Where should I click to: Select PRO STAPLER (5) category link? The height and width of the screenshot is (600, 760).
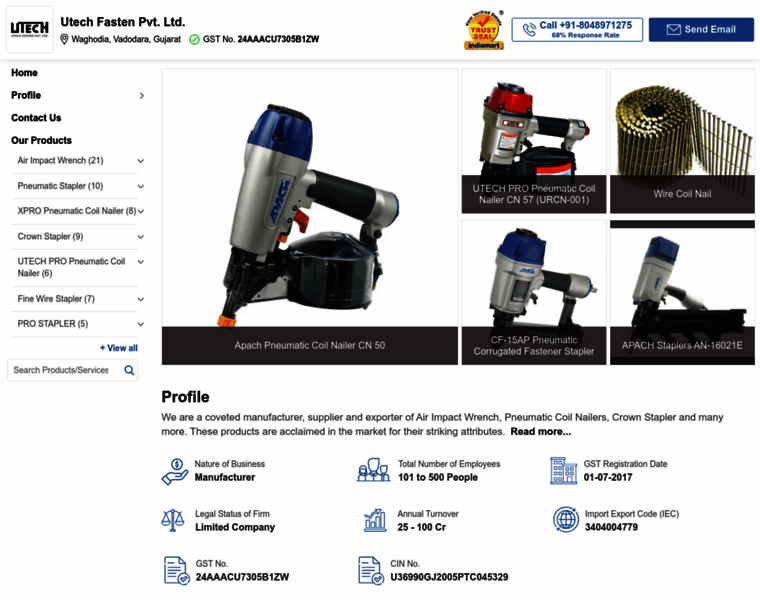coord(53,324)
